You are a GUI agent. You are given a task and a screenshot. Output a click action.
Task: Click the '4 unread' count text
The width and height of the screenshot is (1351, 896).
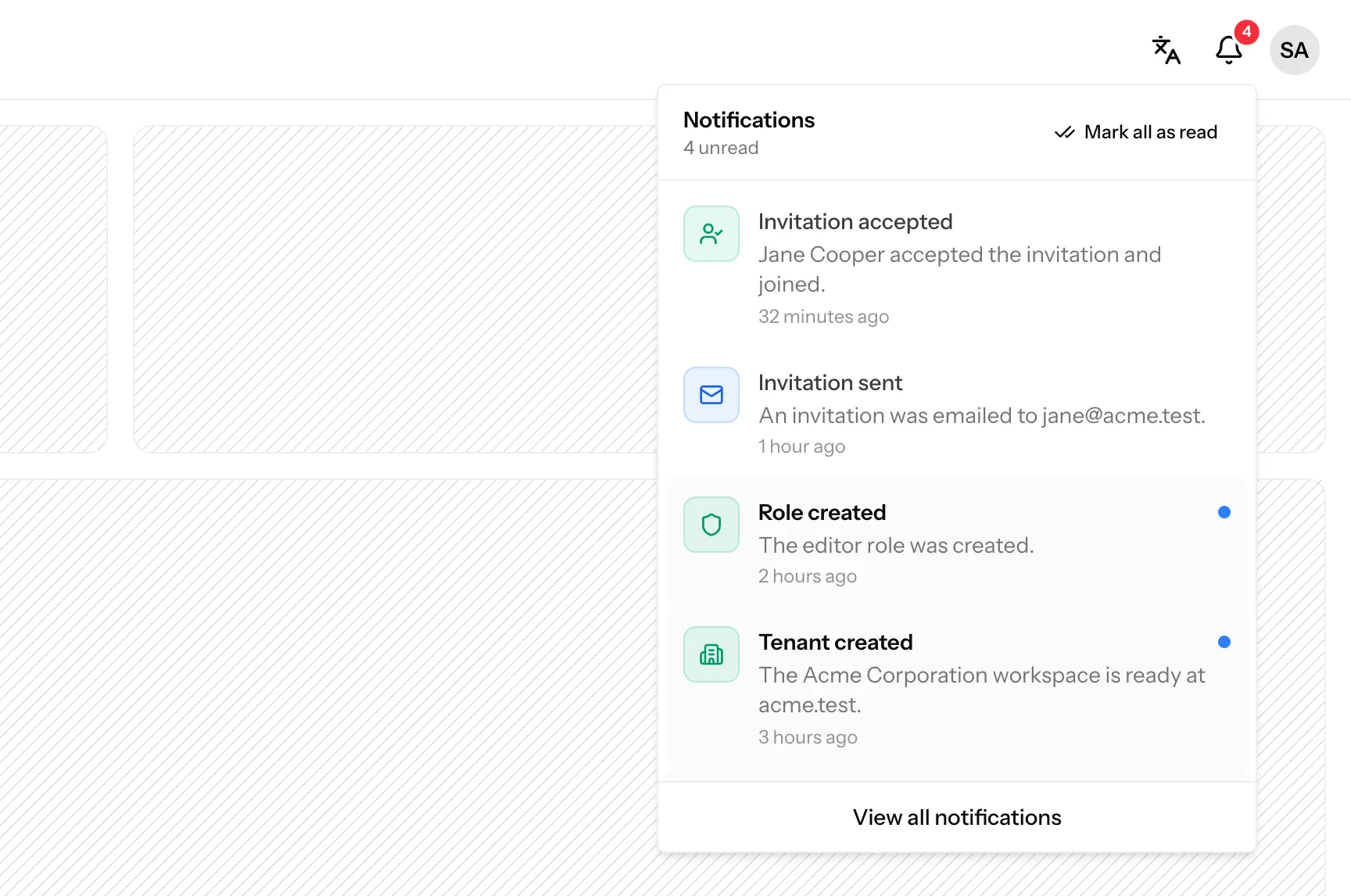click(x=721, y=148)
